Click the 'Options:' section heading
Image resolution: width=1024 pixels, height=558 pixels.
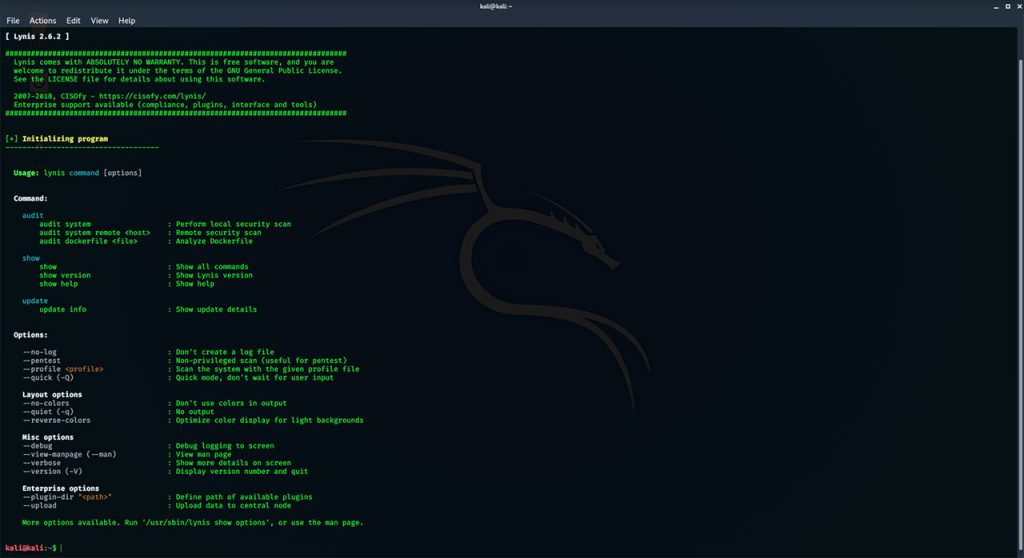31,335
